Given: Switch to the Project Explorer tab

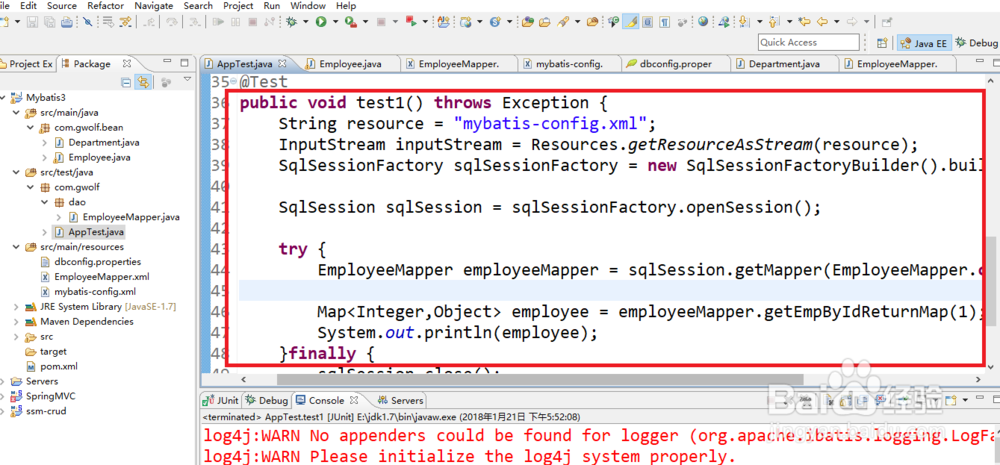Looking at the screenshot, I should point(27,64).
